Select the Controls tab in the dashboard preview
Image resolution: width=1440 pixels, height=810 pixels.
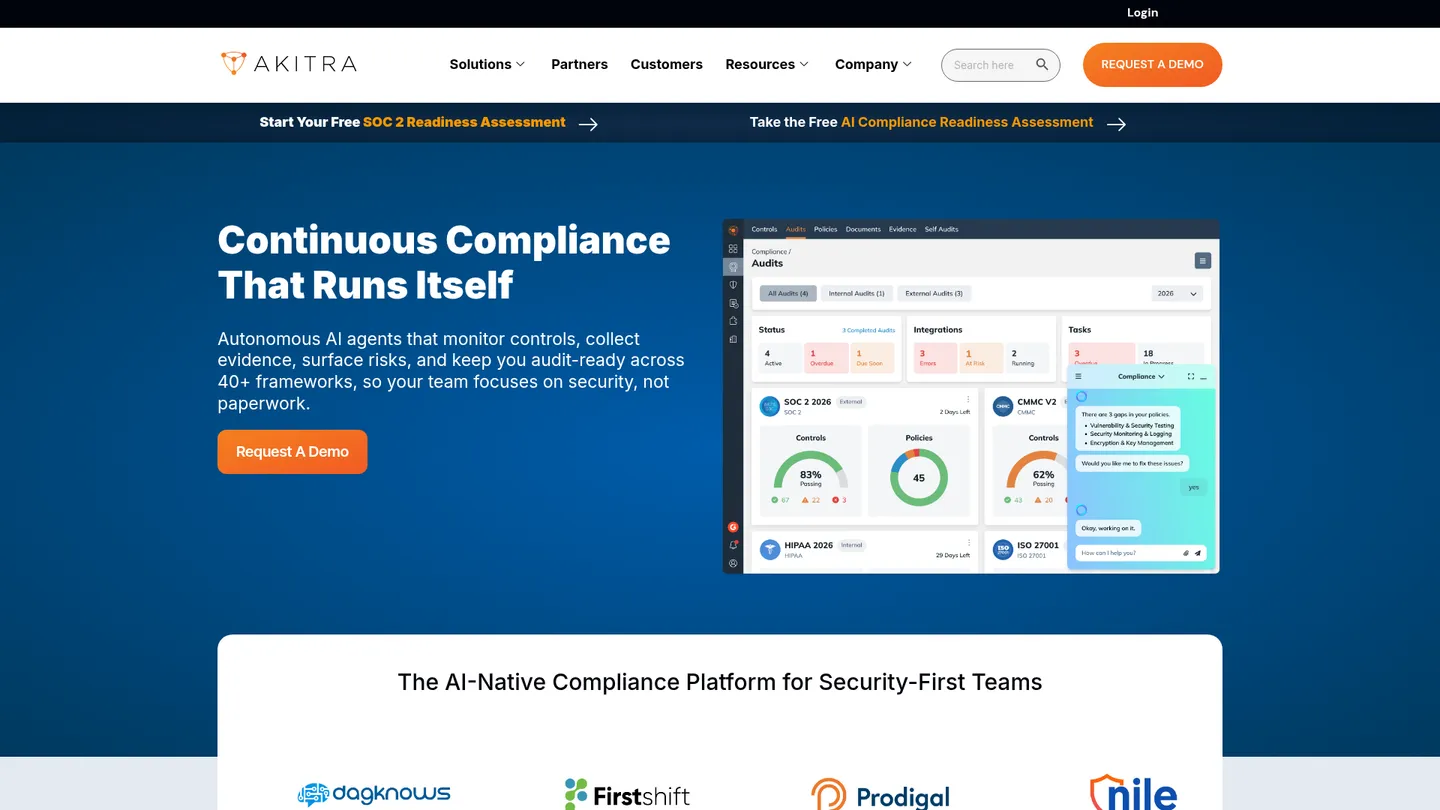pos(764,229)
